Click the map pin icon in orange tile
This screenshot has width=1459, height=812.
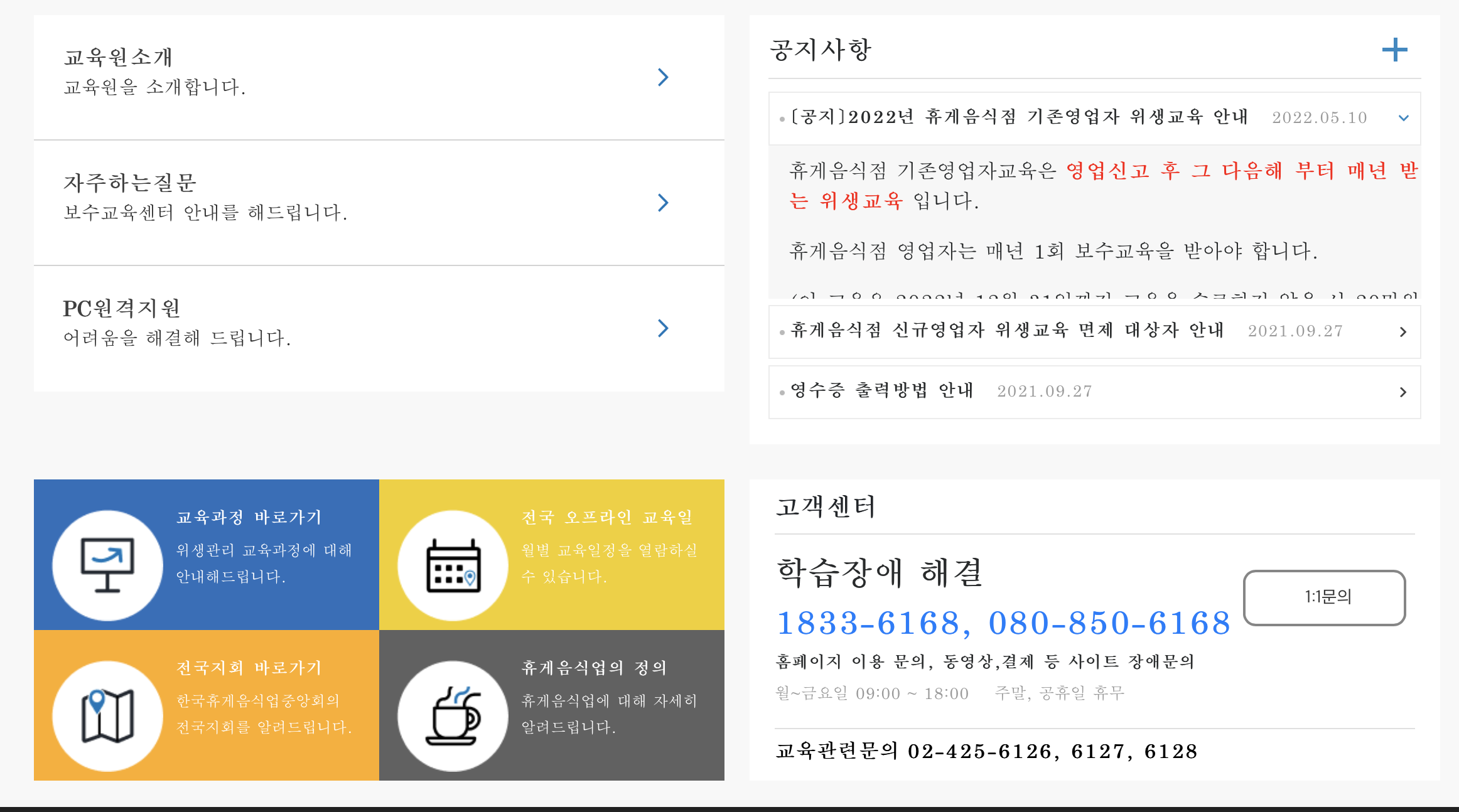(107, 715)
